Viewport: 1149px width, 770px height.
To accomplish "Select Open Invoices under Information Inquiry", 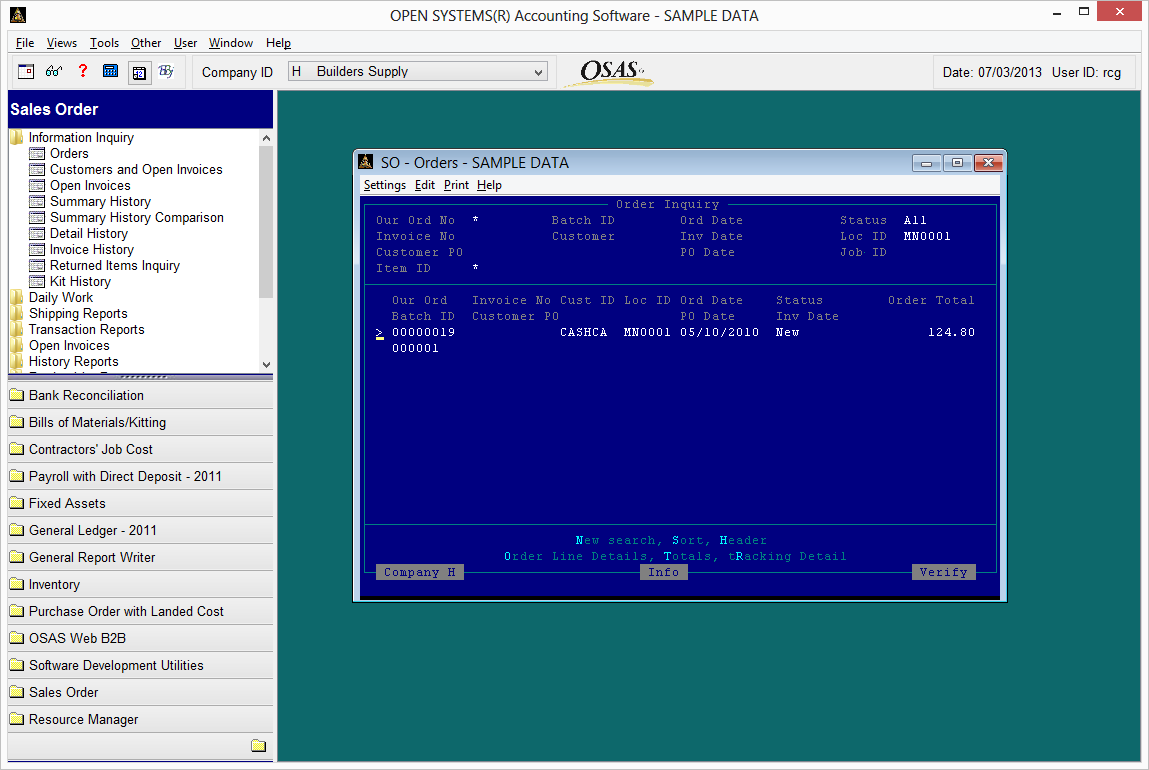I will click(x=90, y=185).
